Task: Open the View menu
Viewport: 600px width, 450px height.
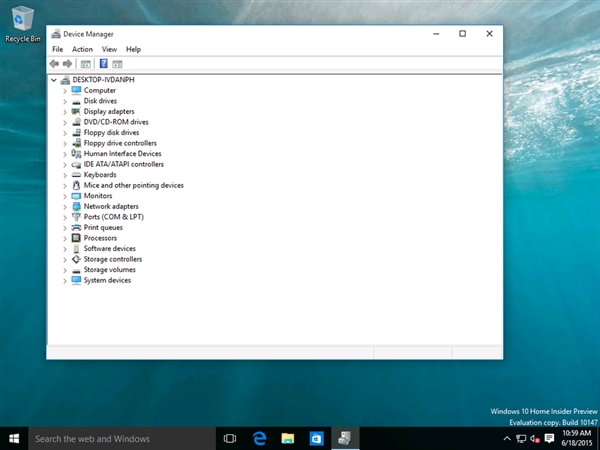Action: click(x=109, y=49)
